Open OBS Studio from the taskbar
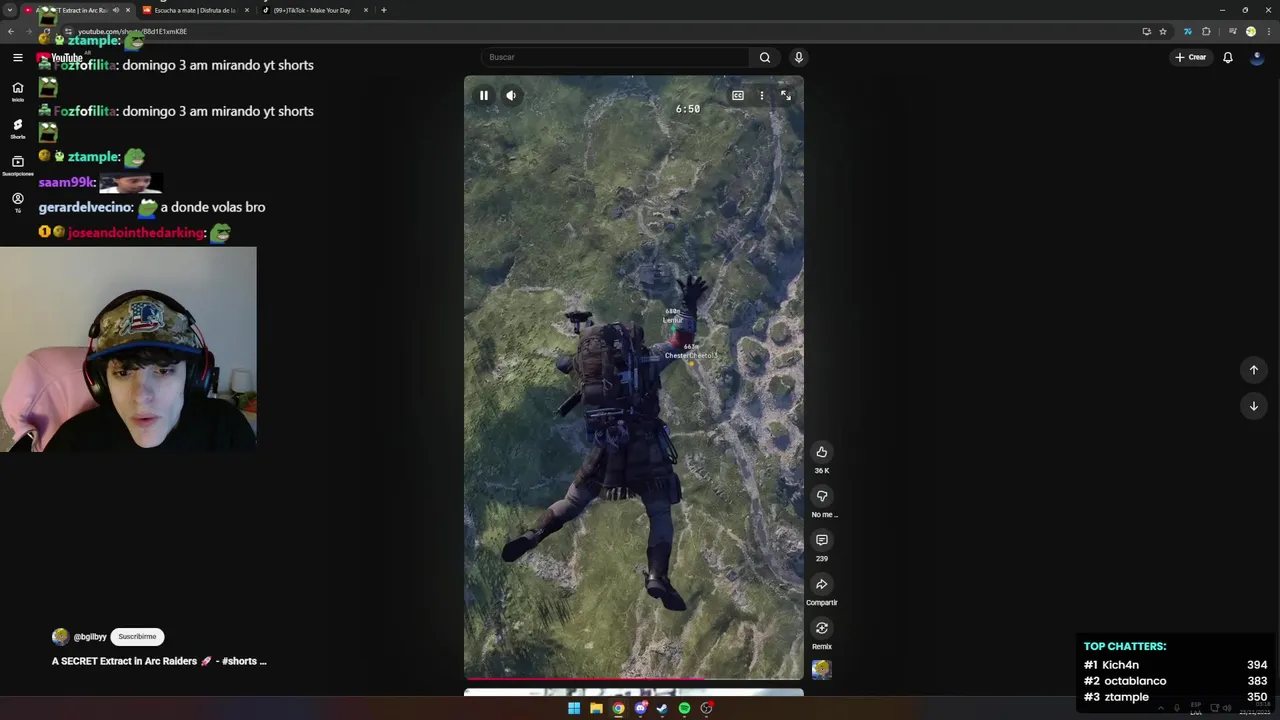 click(707, 708)
